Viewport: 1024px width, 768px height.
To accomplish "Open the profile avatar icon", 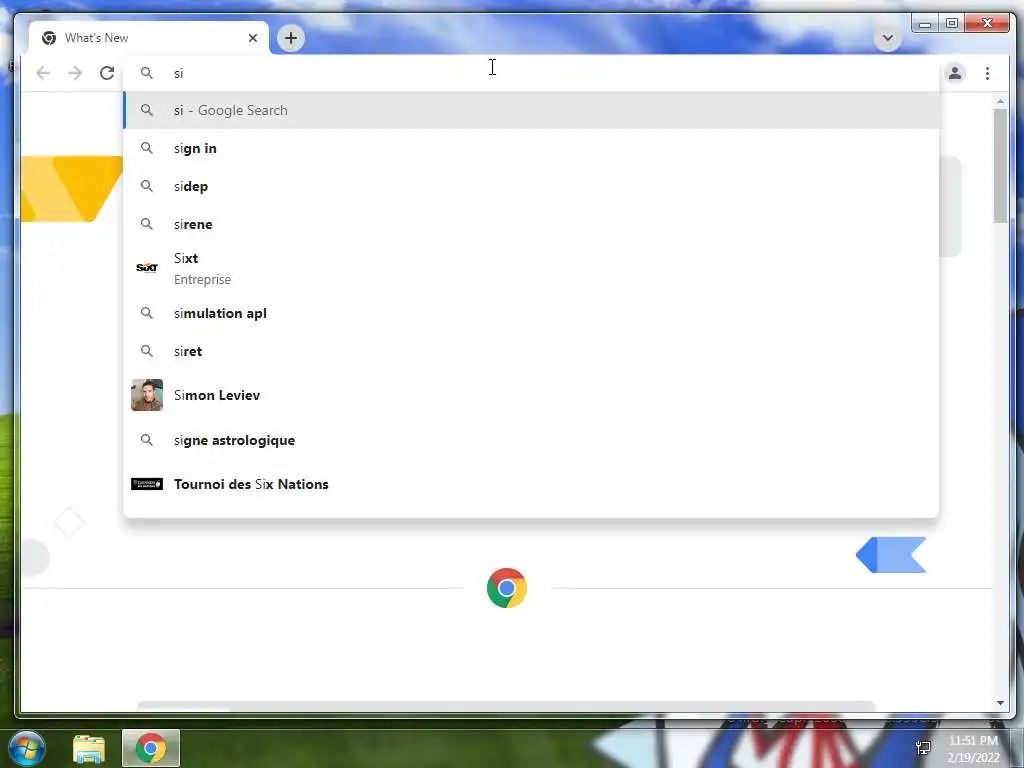I will pyautogui.click(x=955, y=73).
